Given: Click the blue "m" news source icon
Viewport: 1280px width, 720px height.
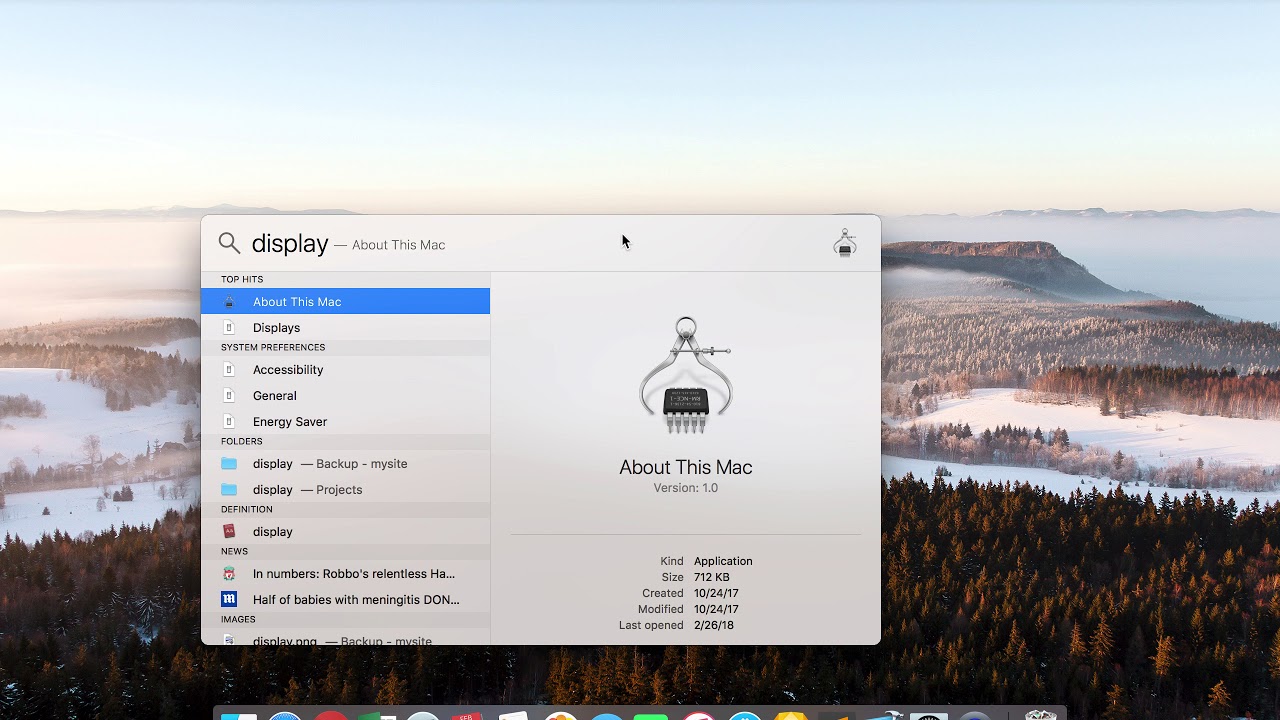Looking at the screenshot, I should pos(229,599).
